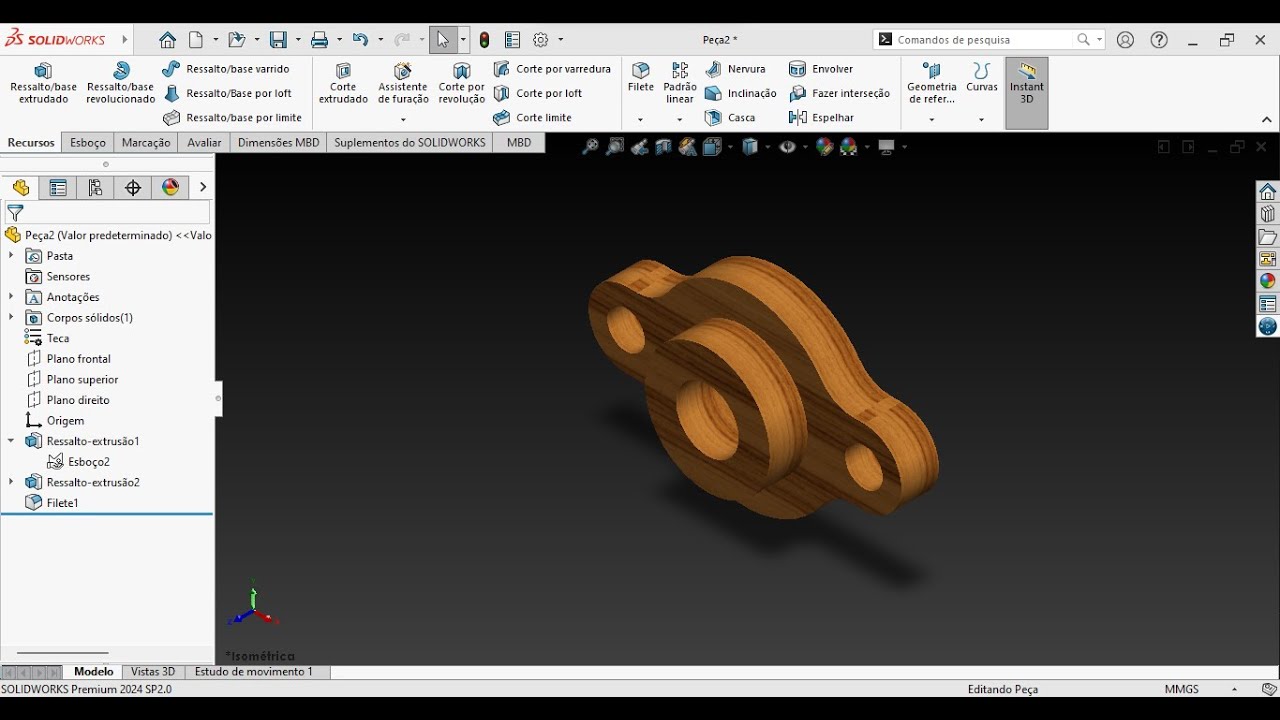Select Plano frontal in tree

coord(68,359)
